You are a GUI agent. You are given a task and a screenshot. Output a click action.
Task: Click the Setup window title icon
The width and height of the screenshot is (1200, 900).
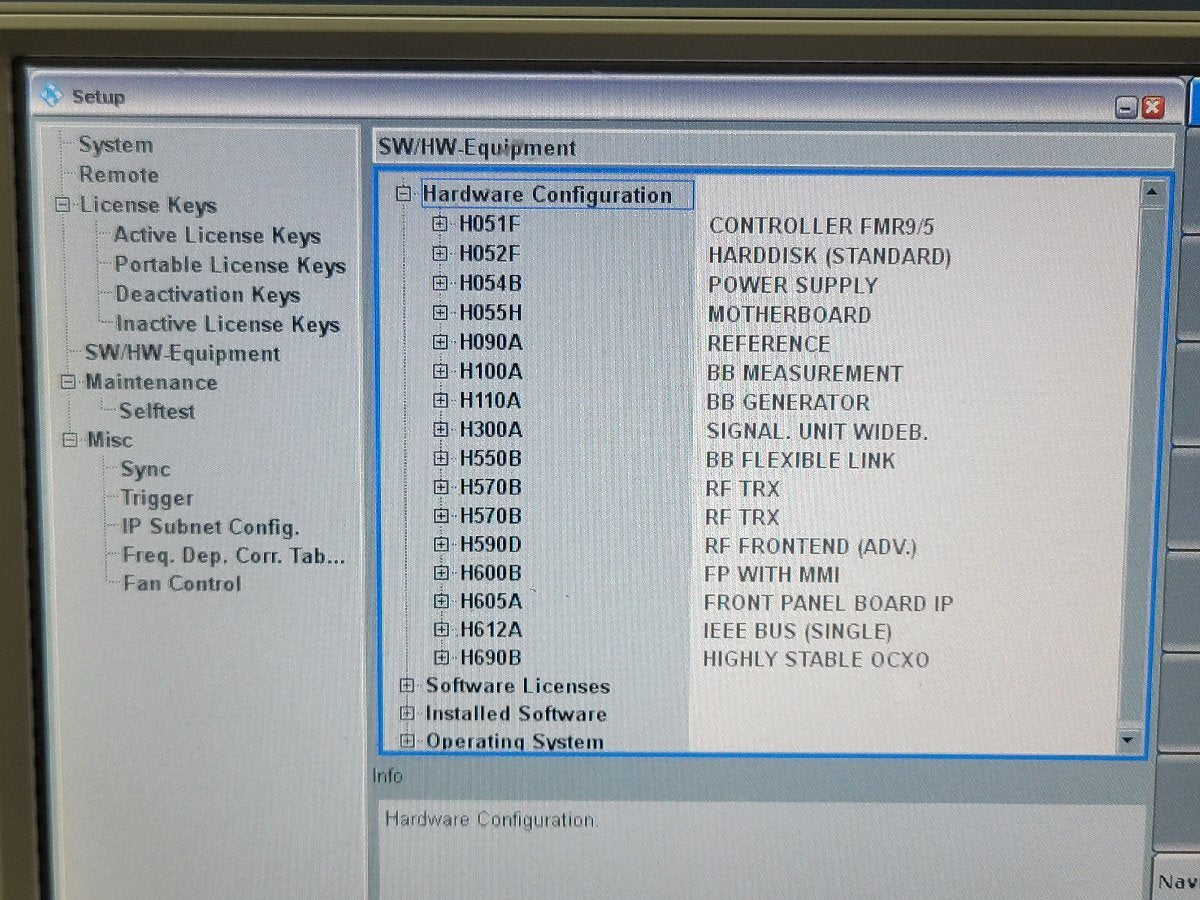pyautogui.click(x=52, y=96)
